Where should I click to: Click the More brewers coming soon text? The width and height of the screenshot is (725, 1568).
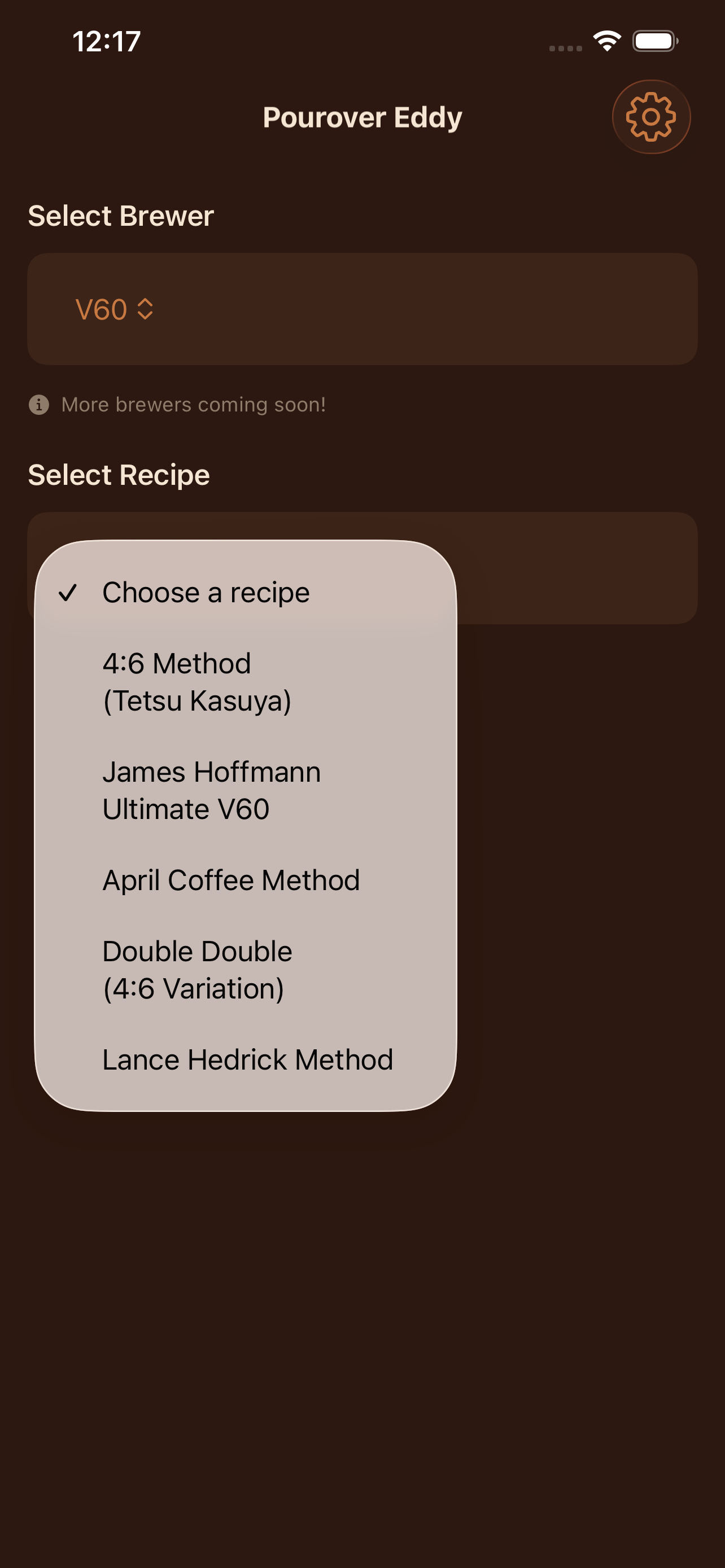(x=193, y=404)
